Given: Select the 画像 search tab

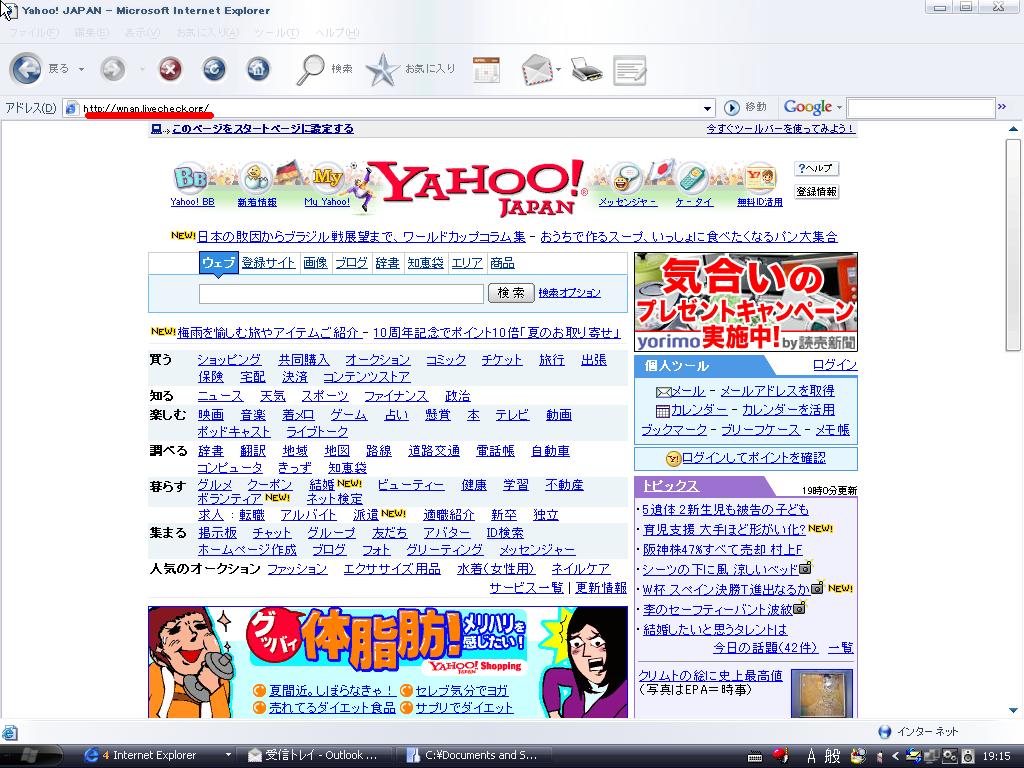Looking at the screenshot, I should point(315,263).
